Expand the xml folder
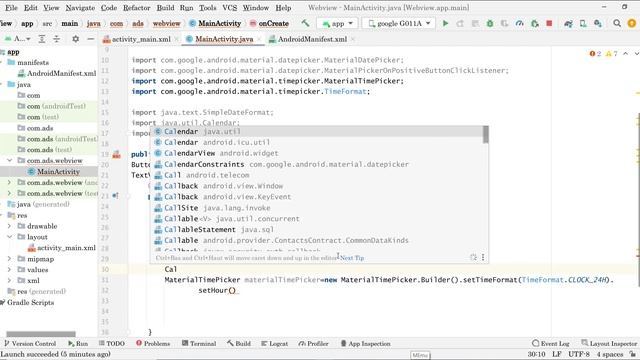This screenshot has height=360, width=640. [10, 280]
